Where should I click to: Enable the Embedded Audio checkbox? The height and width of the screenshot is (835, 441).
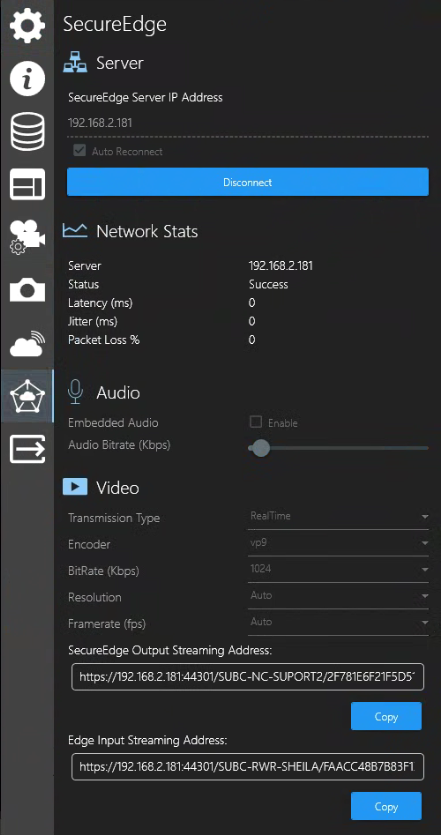(x=256, y=422)
